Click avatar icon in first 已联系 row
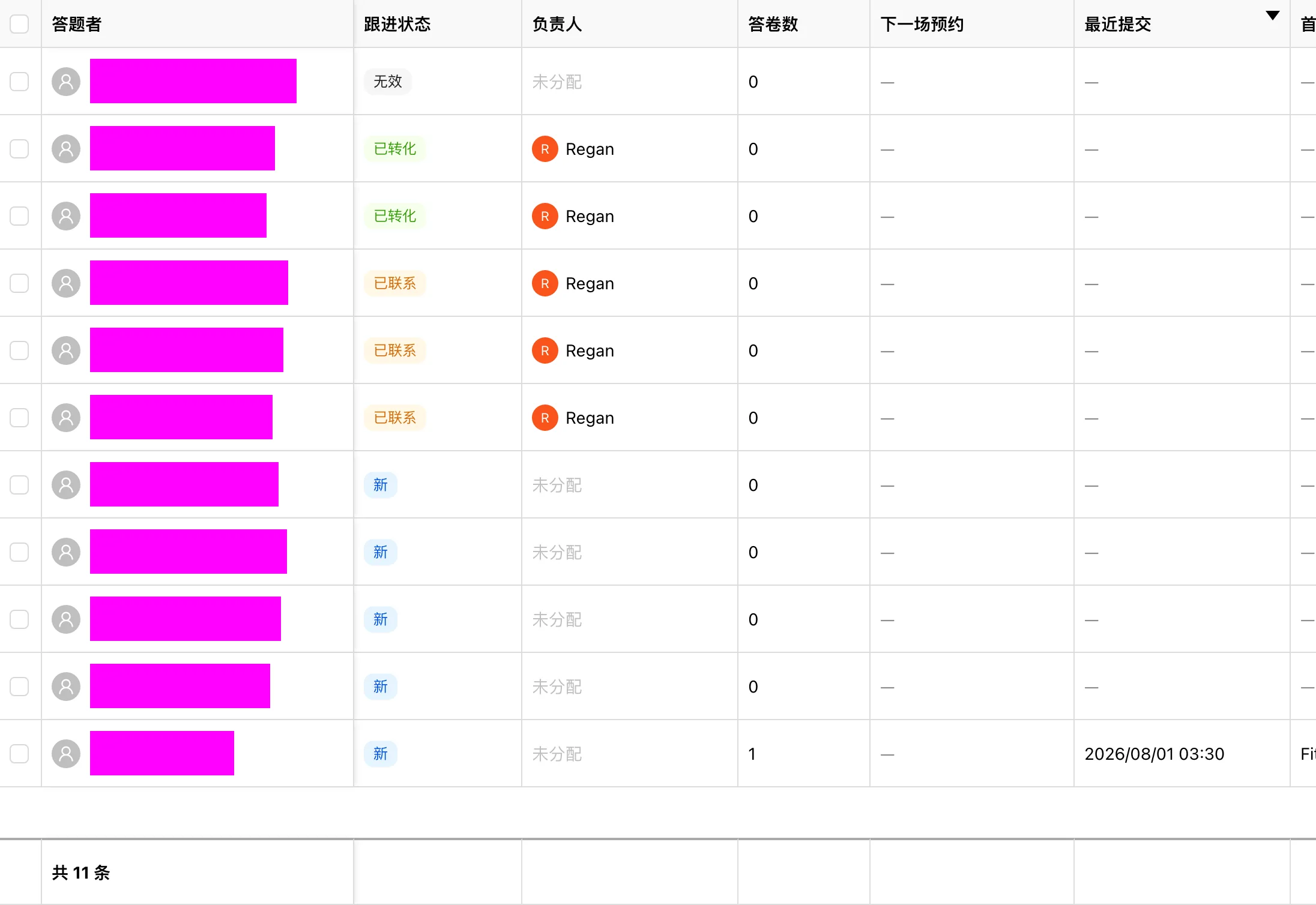 click(66, 283)
